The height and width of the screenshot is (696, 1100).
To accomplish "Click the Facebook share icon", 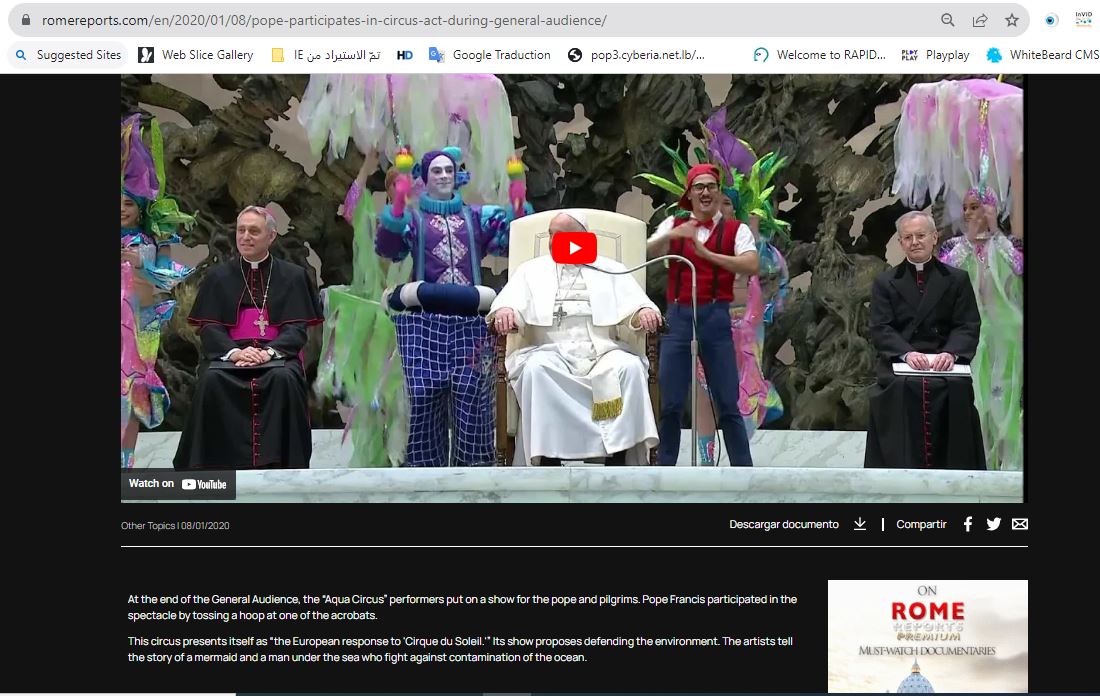I will point(967,524).
